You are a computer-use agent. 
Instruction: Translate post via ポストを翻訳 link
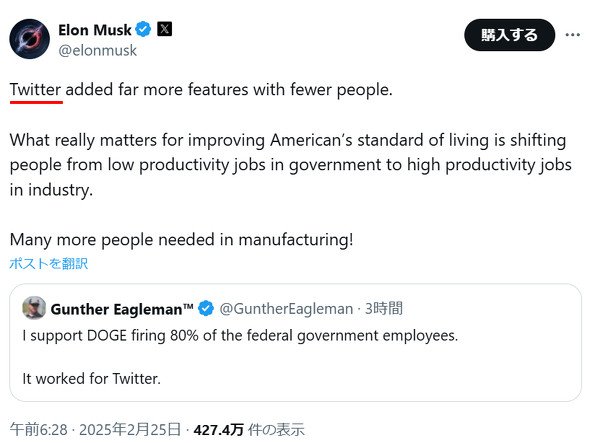click(49, 263)
